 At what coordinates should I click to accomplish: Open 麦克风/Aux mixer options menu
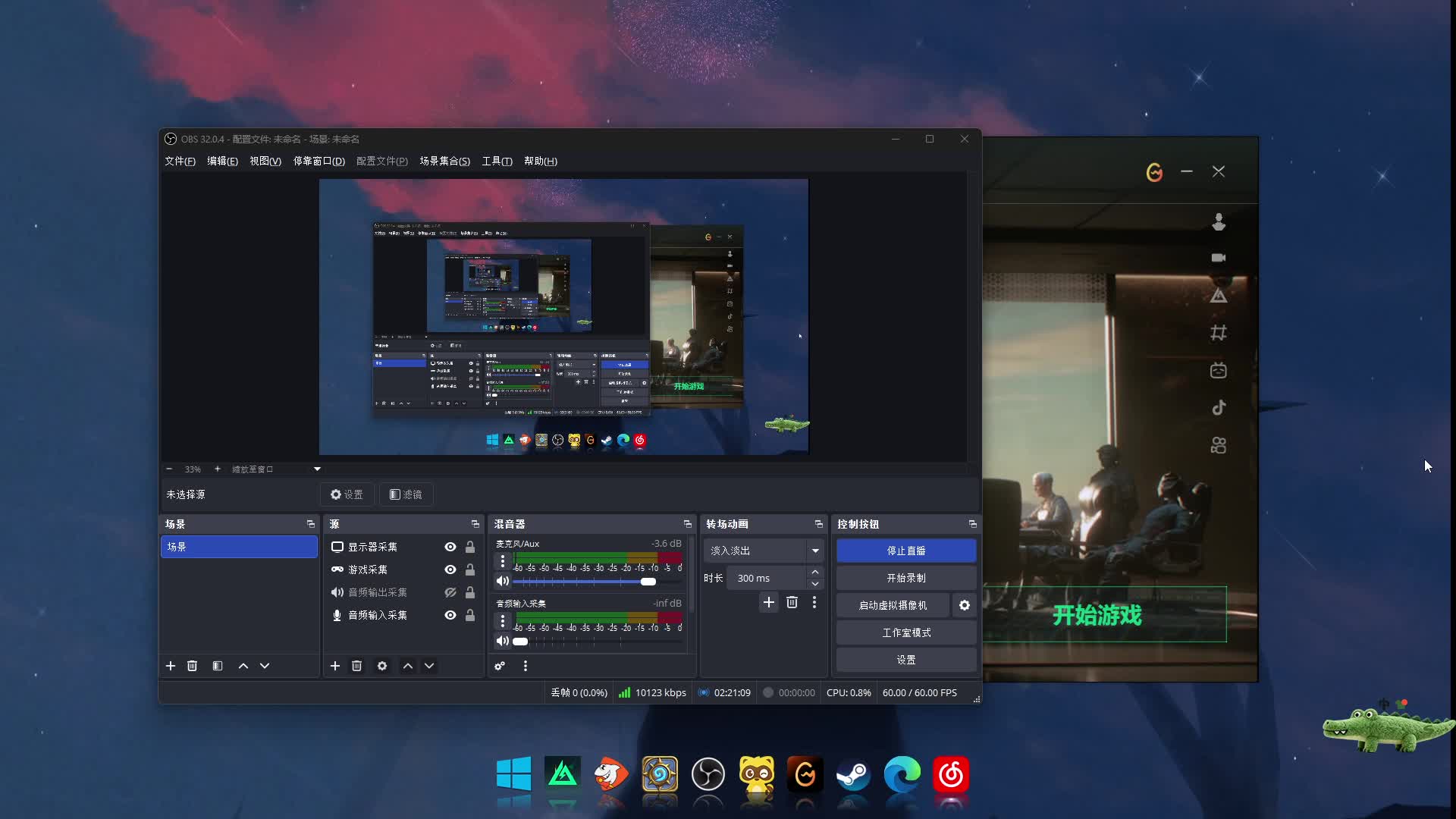coord(502,561)
